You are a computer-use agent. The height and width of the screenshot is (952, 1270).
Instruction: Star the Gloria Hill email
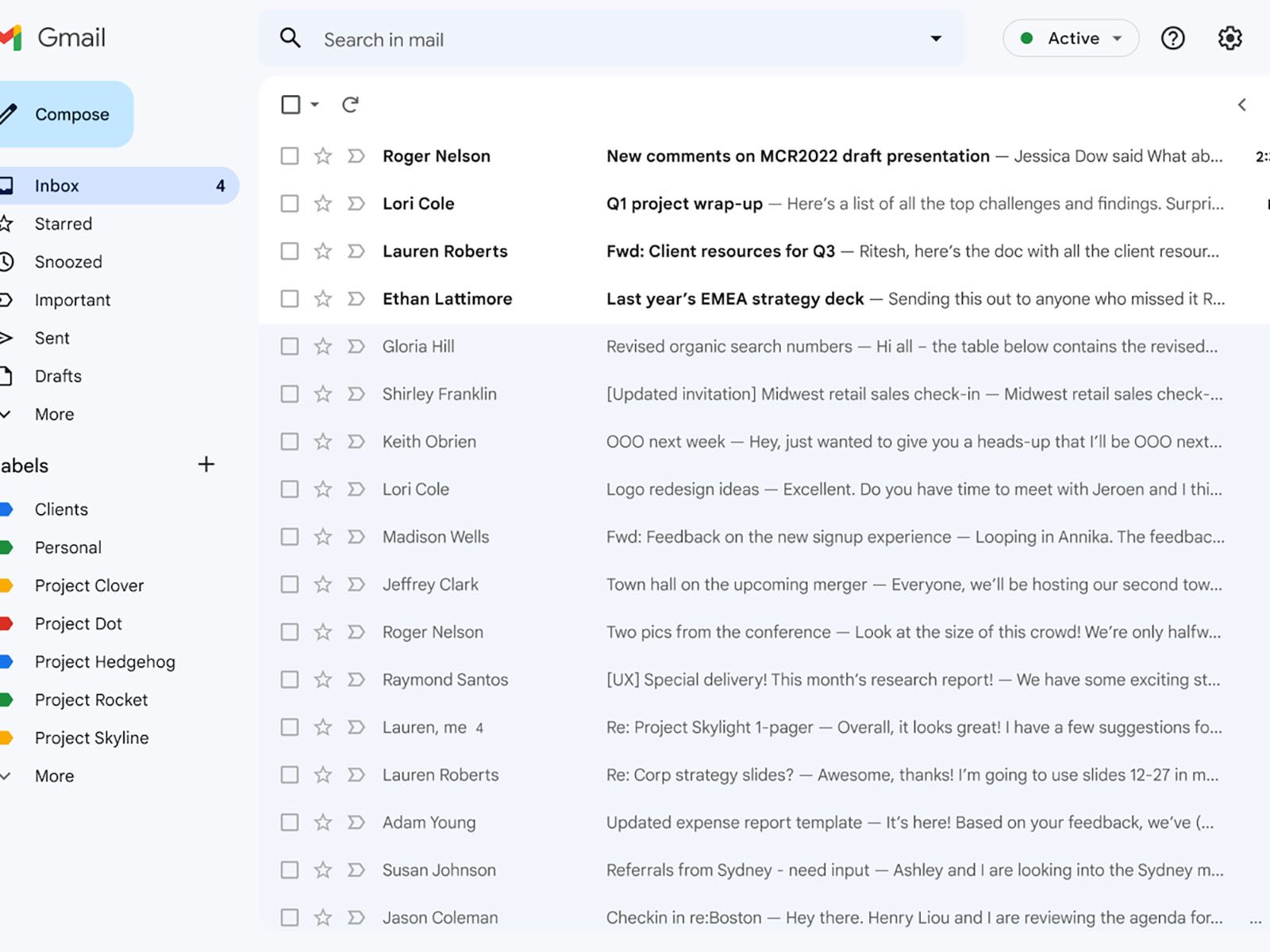(x=322, y=347)
